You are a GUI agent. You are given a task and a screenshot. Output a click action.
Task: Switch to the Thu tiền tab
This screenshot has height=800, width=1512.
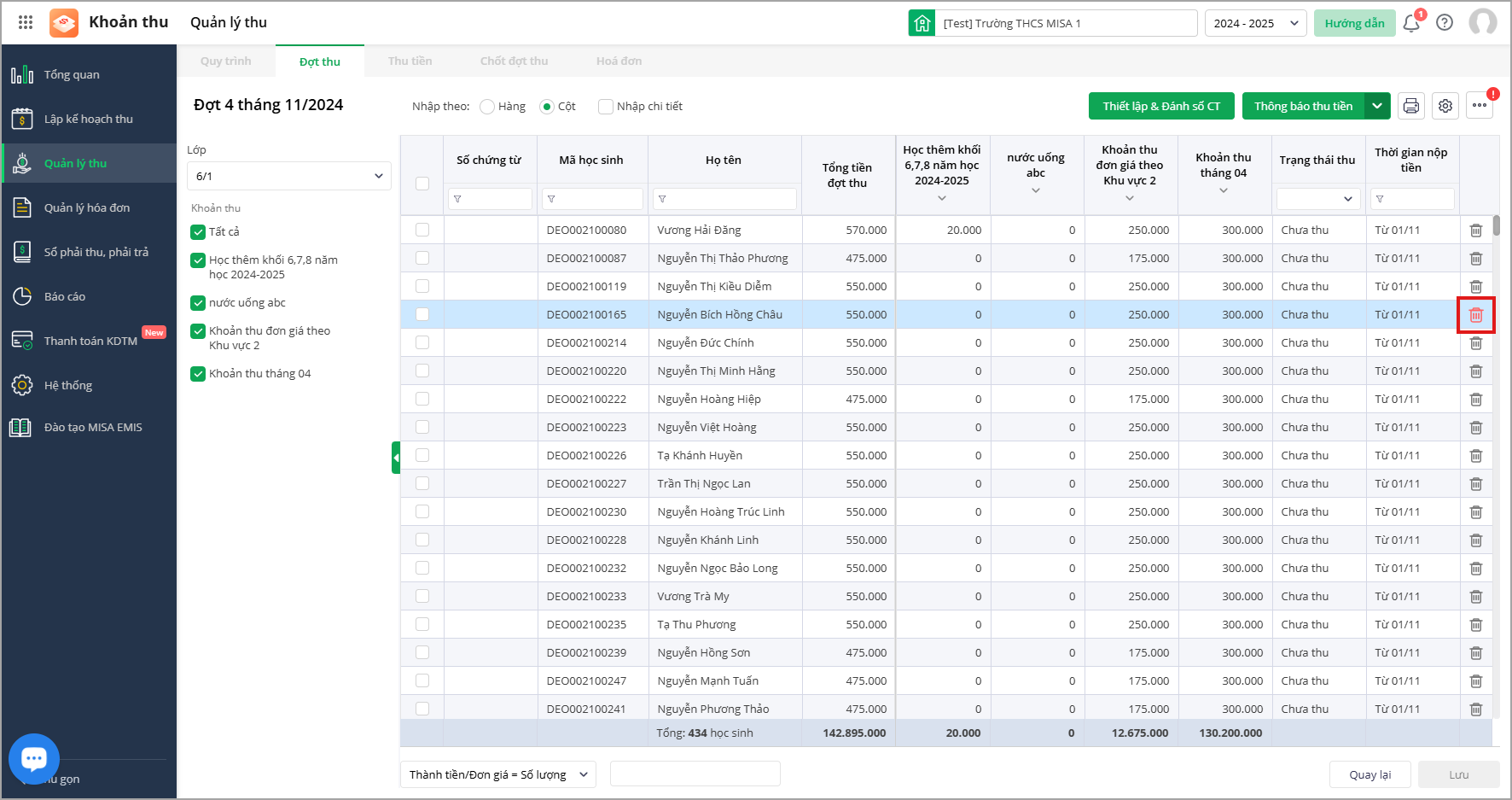coord(410,61)
